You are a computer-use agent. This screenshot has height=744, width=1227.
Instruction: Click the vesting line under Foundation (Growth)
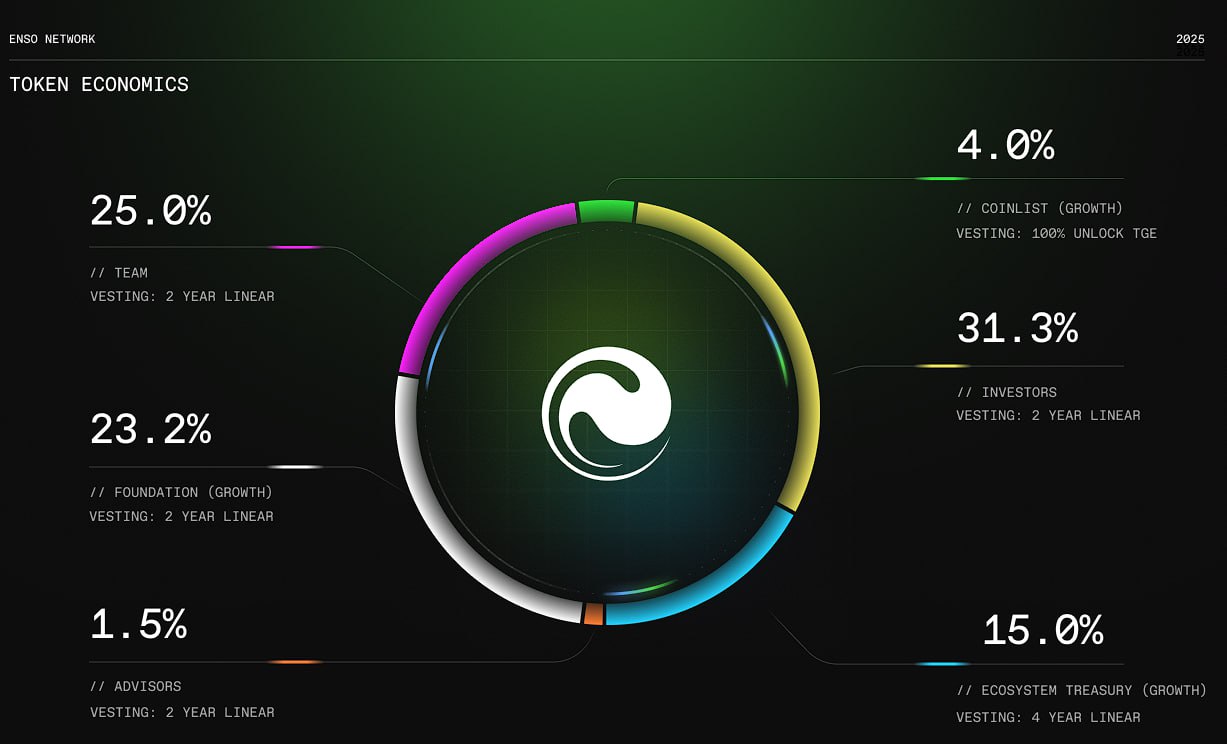click(x=182, y=517)
